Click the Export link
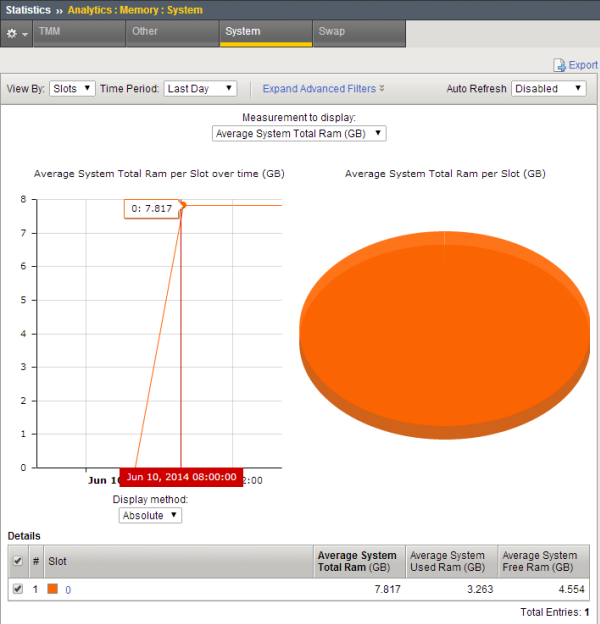Screen dimensions: 600x624 click(582, 65)
